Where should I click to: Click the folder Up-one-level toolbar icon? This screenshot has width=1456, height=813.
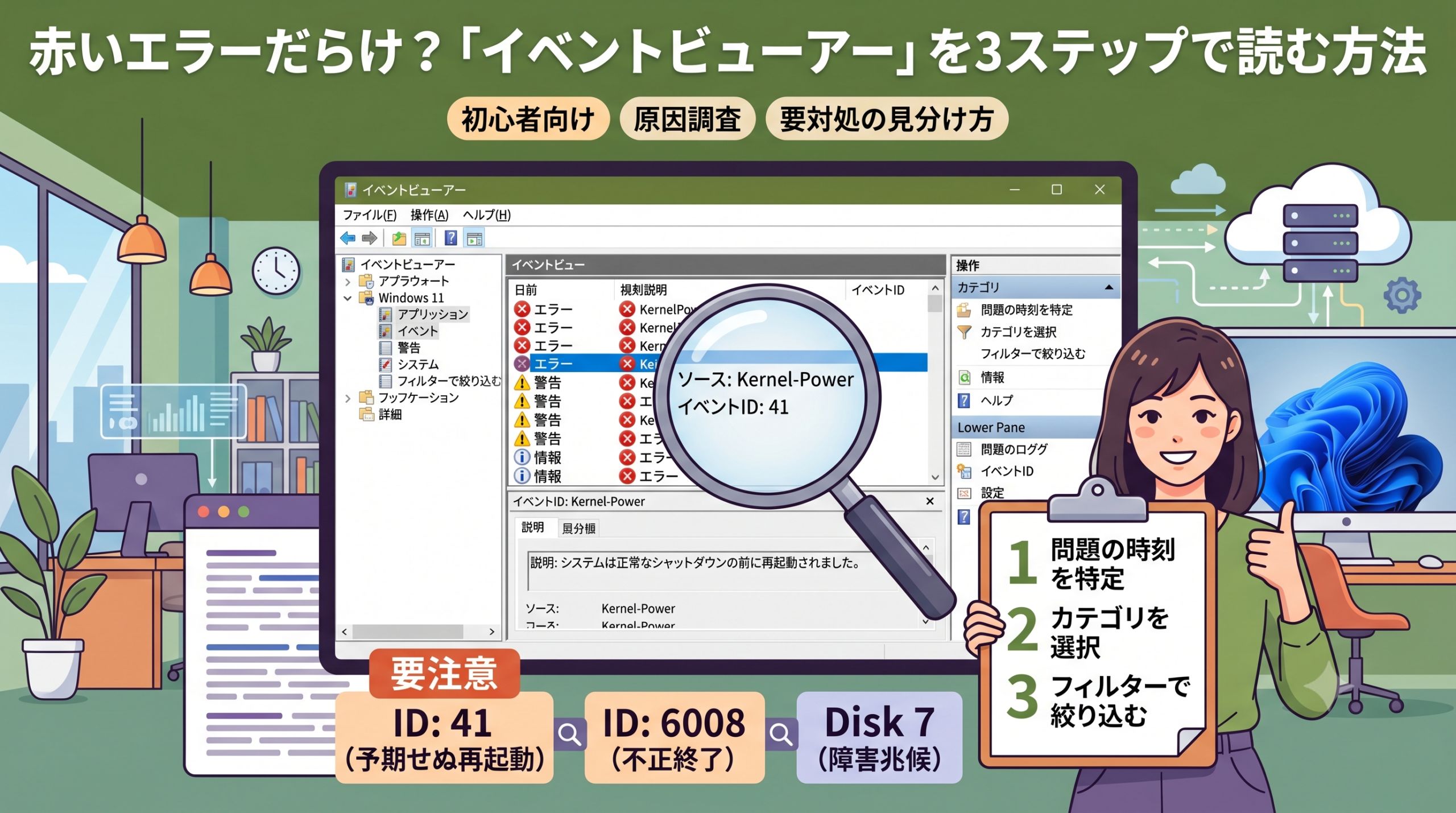coord(399,238)
